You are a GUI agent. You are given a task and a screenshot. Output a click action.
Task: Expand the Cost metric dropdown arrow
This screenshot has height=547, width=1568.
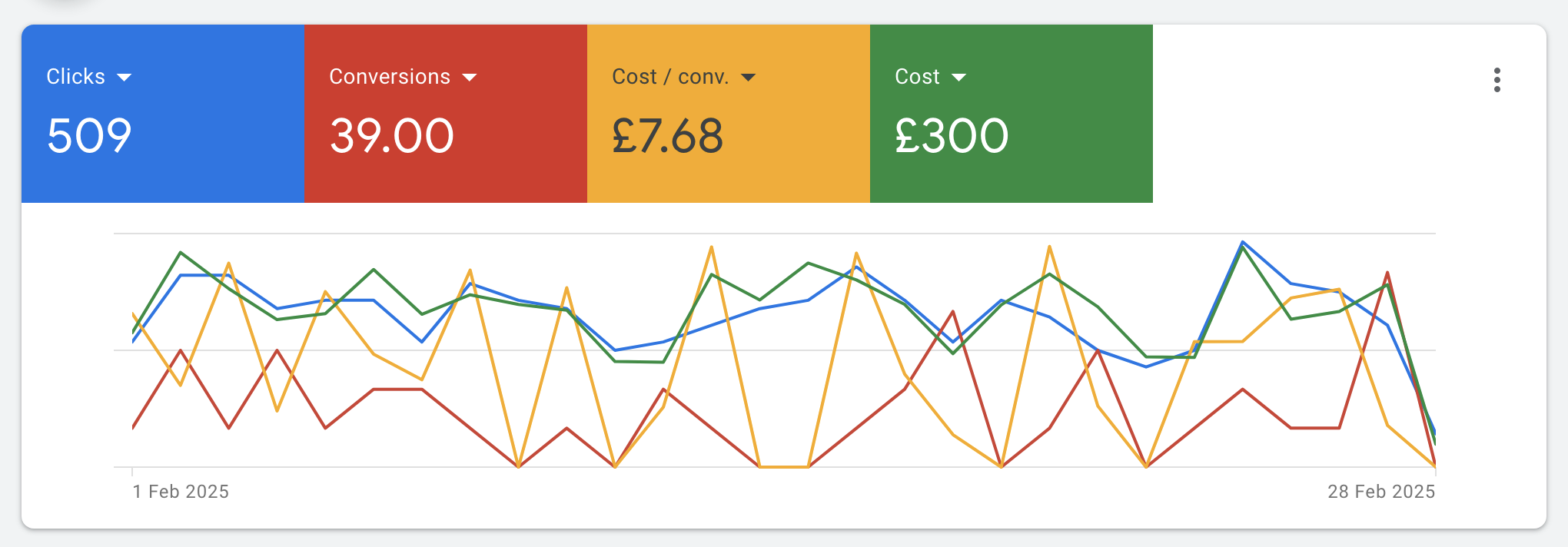click(958, 78)
